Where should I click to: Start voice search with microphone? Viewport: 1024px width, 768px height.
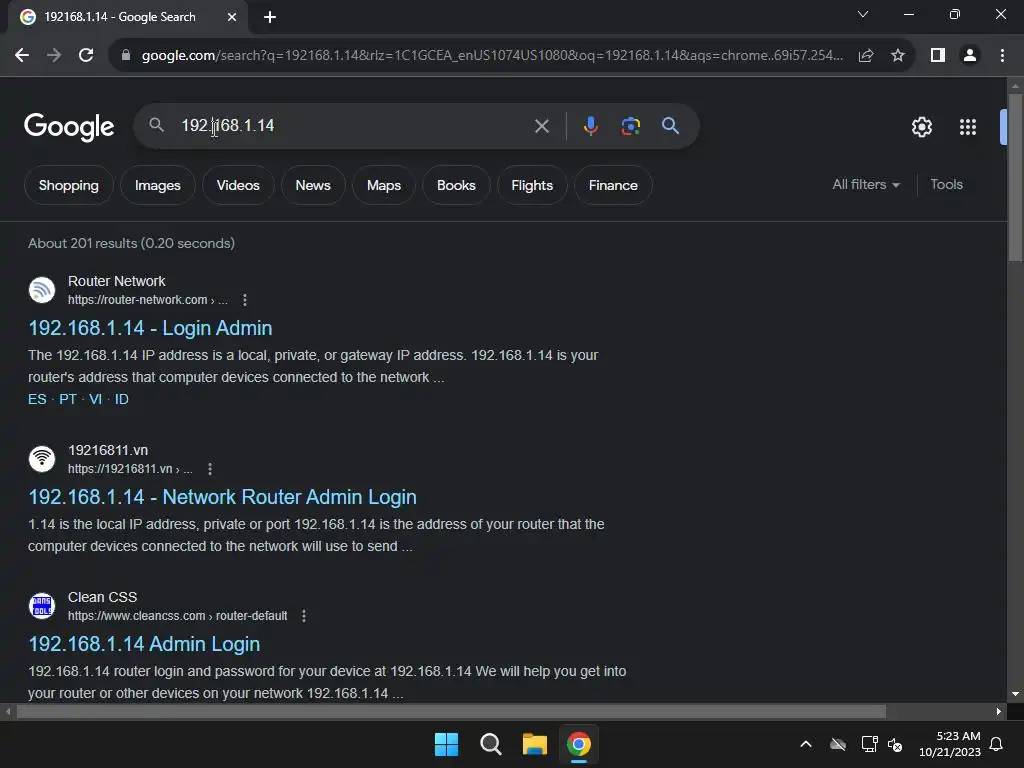[590, 126]
